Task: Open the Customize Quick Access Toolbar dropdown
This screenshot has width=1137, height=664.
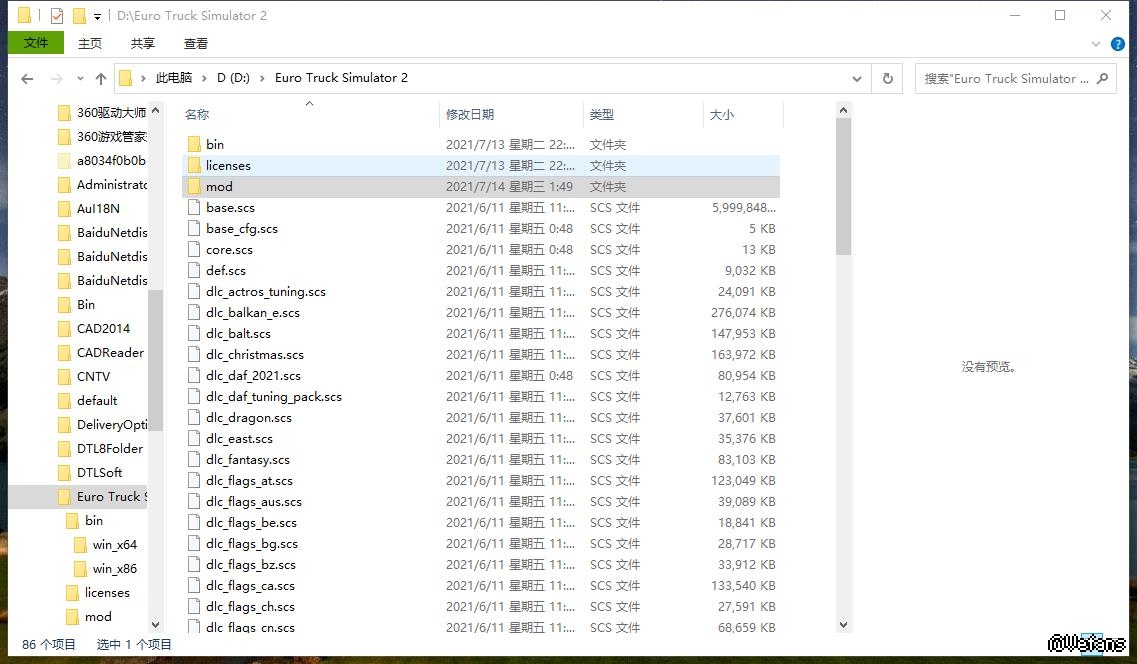Action: pyautogui.click(x=97, y=17)
